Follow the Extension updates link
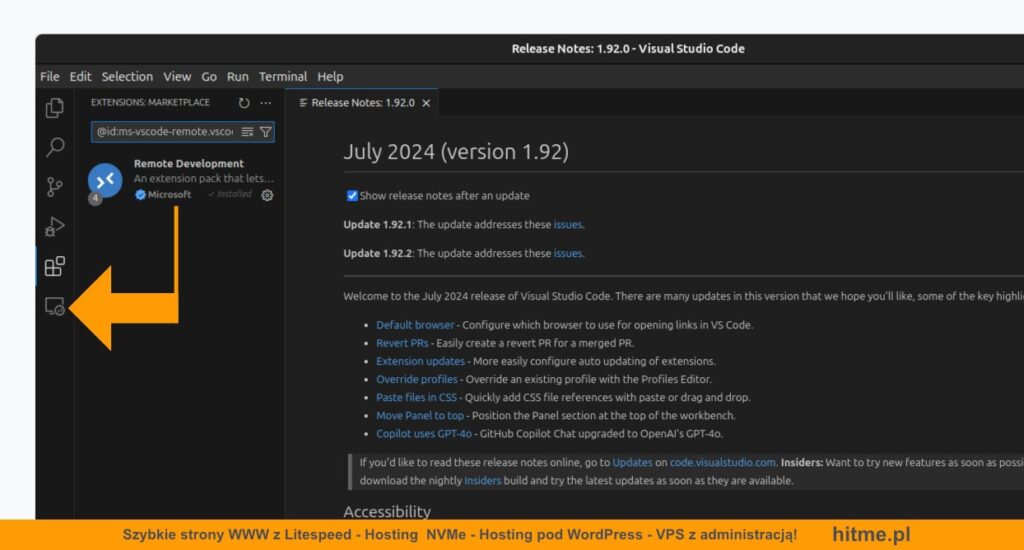Viewport: 1024px width, 550px height. (x=421, y=361)
